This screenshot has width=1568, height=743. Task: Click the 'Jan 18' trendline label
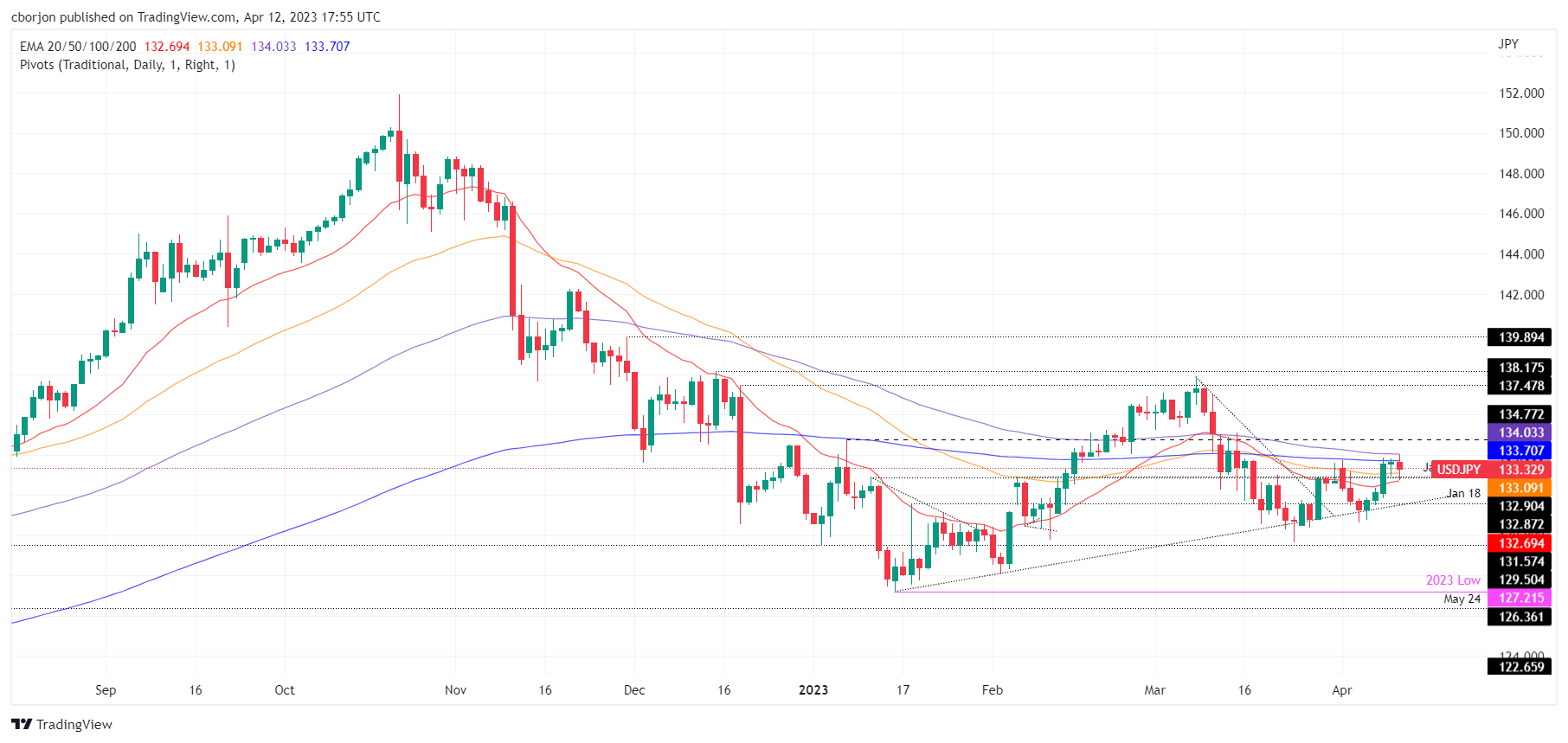coord(1463,493)
